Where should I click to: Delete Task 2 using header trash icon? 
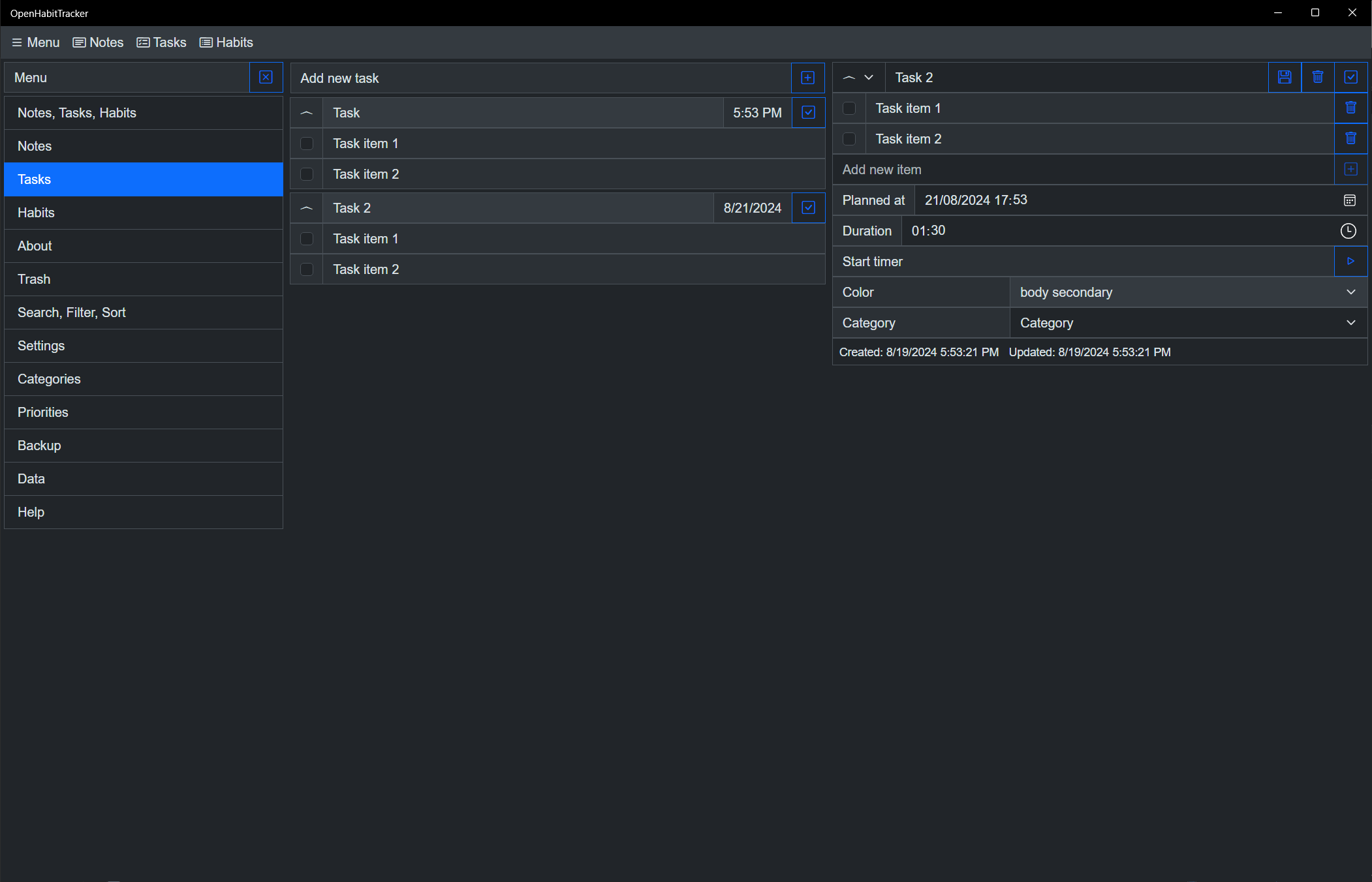[x=1318, y=77]
